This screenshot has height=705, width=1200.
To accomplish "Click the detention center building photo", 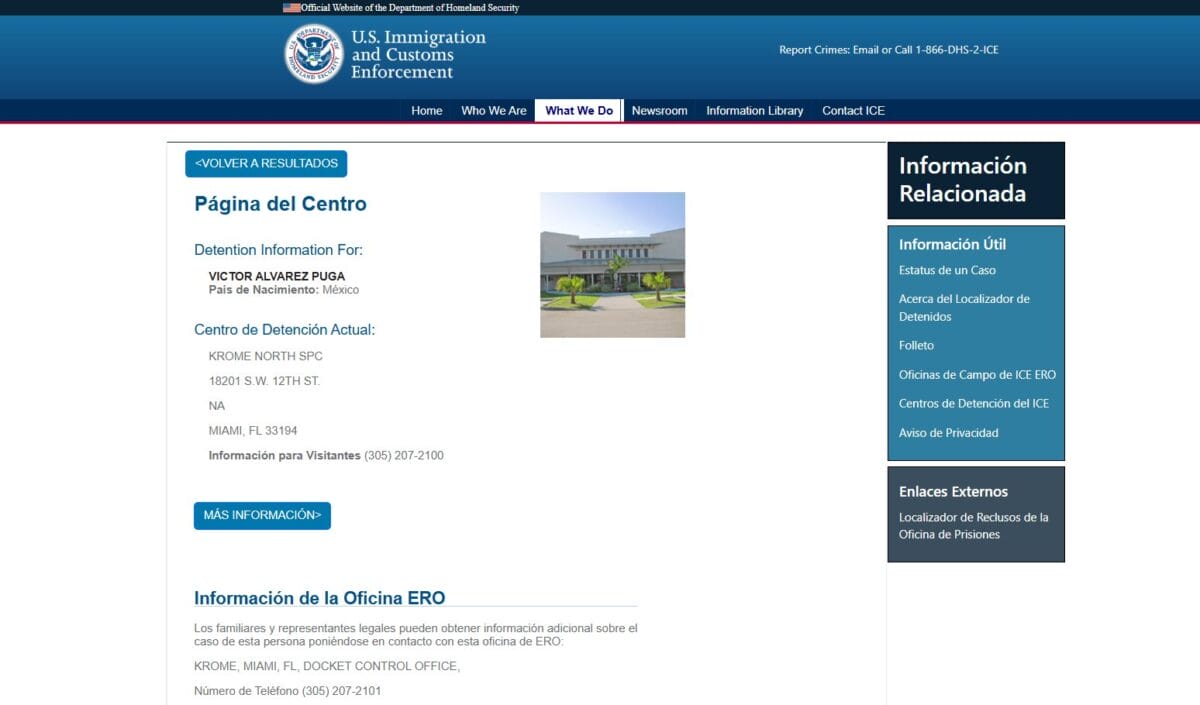I will tap(612, 265).
